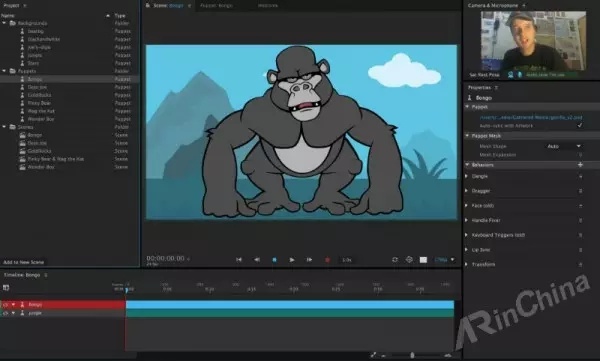
Task: Toggle Lip Sync arm icon
Action: point(580,250)
